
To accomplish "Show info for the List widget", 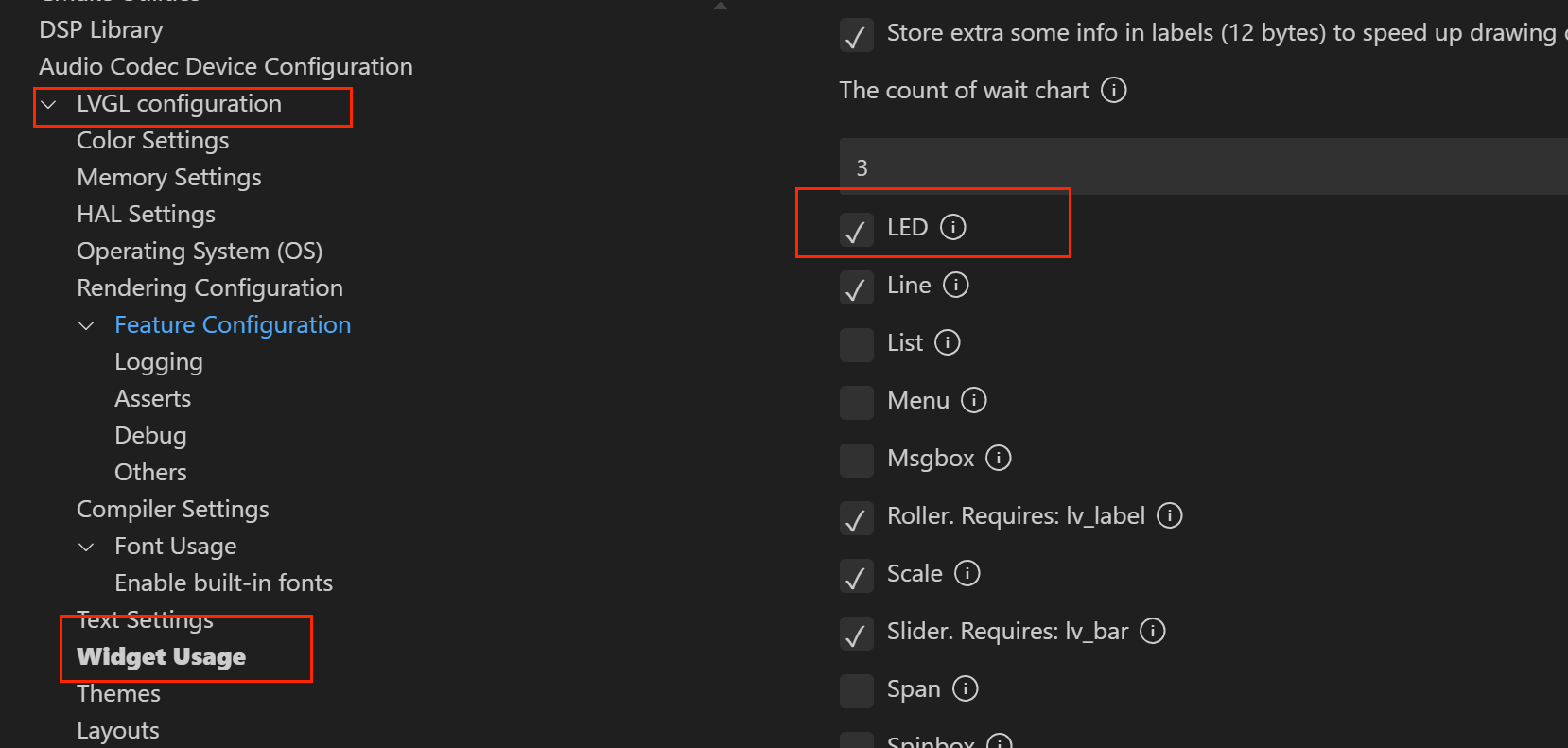I will click(948, 342).
